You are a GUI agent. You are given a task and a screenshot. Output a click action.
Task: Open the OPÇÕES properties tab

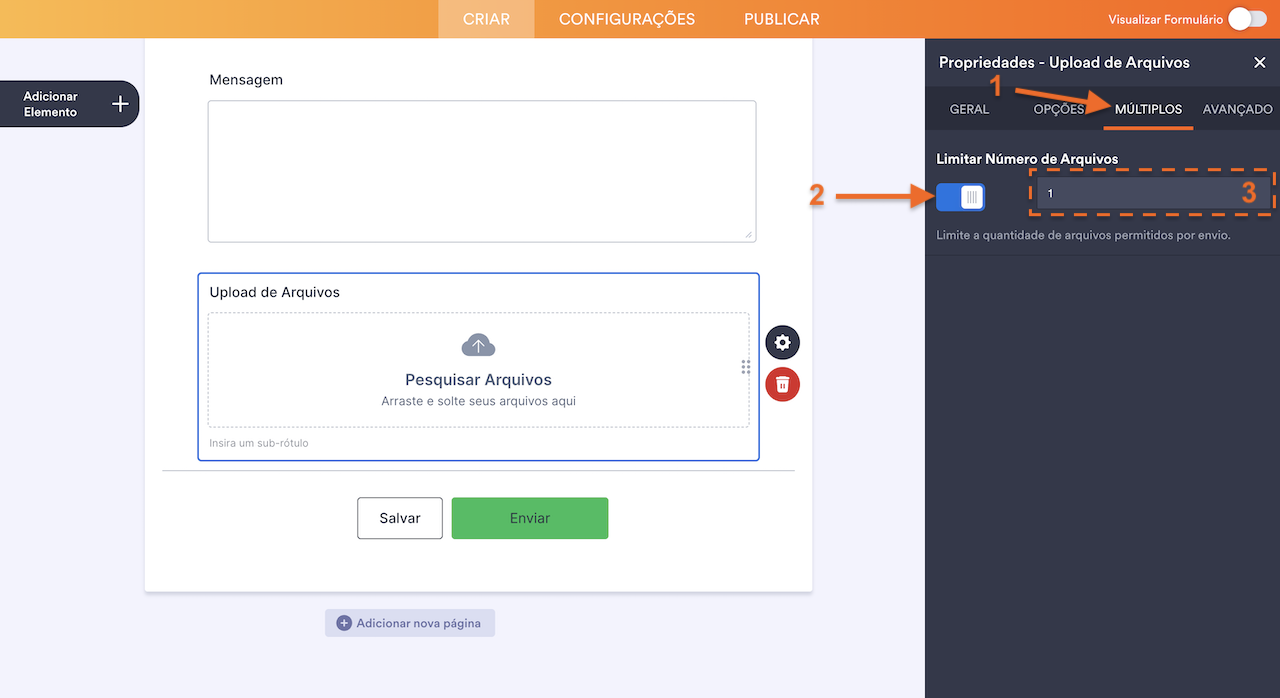(1058, 109)
